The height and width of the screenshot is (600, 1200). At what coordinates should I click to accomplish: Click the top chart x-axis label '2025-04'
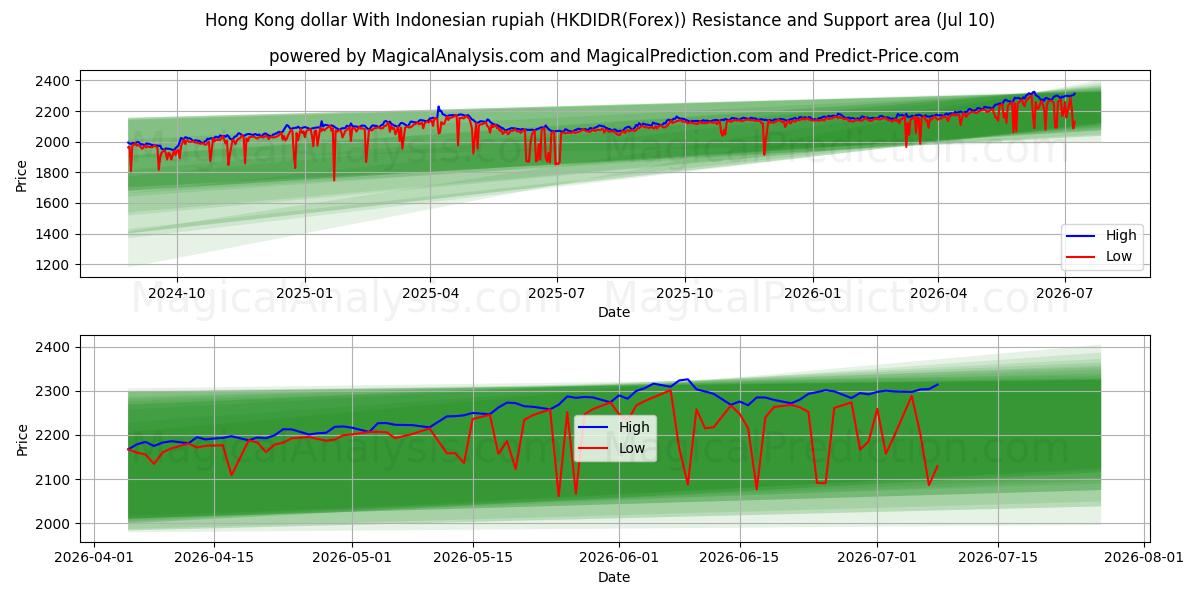click(x=430, y=294)
